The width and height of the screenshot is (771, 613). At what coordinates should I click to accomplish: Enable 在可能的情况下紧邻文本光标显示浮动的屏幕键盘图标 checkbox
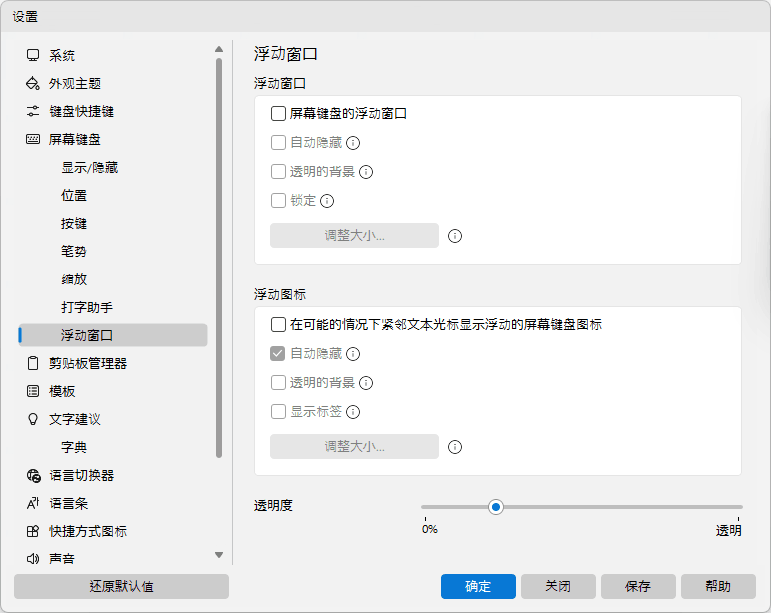(x=278, y=325)
